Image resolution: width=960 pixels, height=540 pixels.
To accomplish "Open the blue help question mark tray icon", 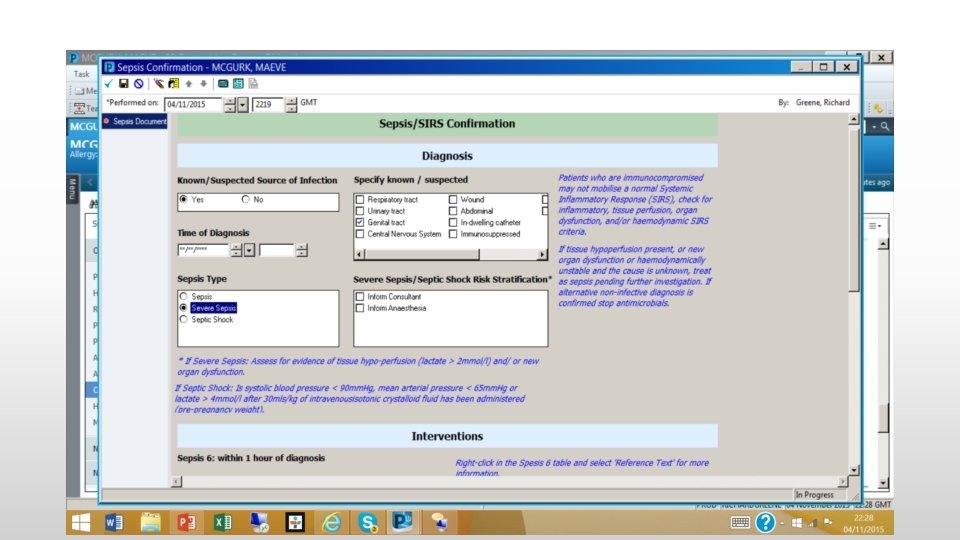I will [765, 522].
